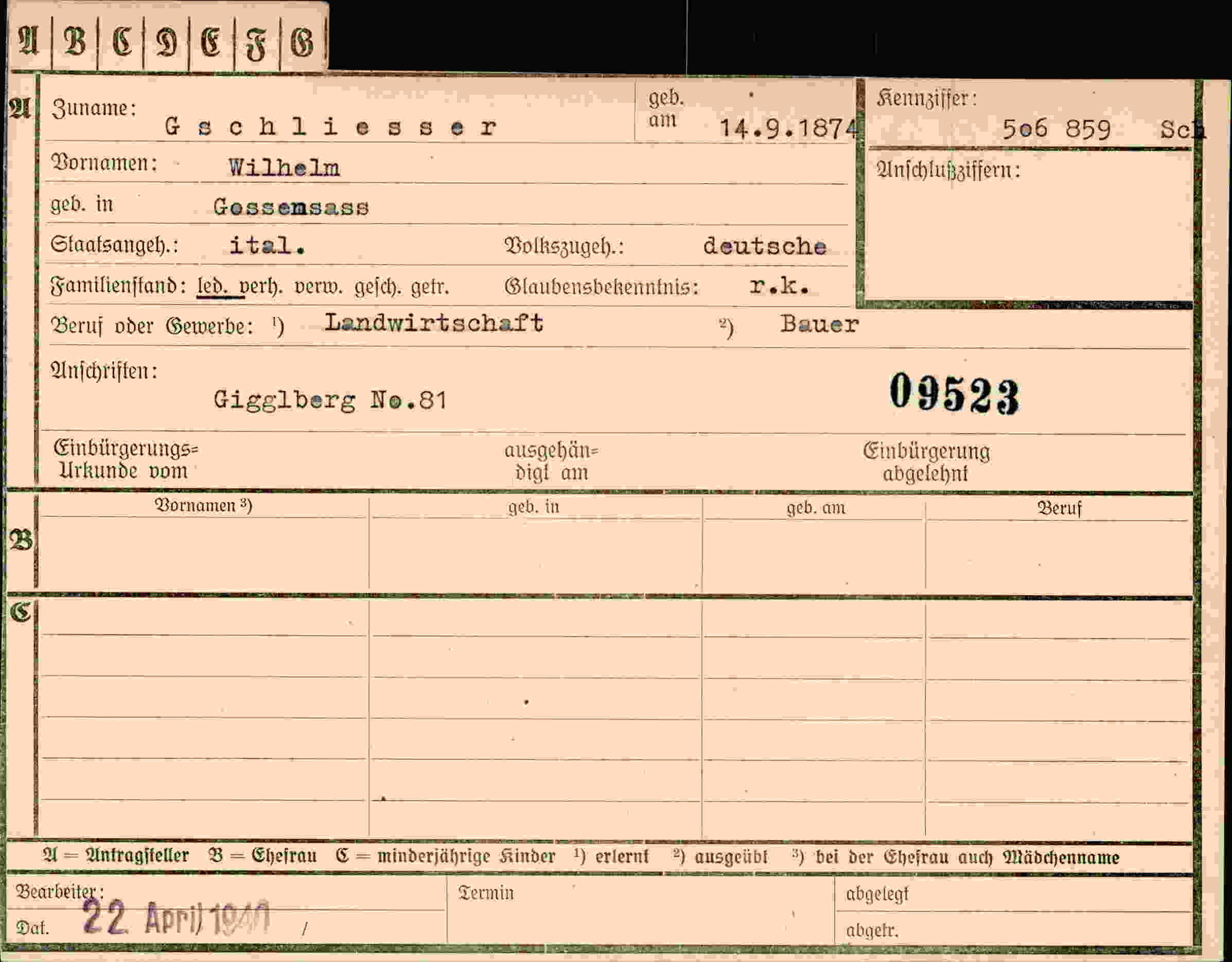Image resolution: width=1232 pixels, height=962 pixels.
Task: Click the underlined marital status 'led.'
Action: tap(212, 286)
